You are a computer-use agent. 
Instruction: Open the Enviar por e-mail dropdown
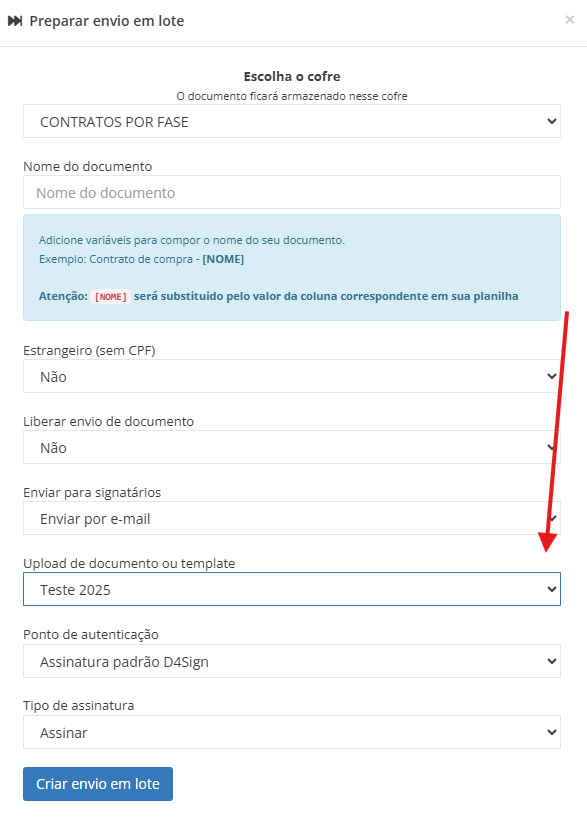(x=292, y=518)
